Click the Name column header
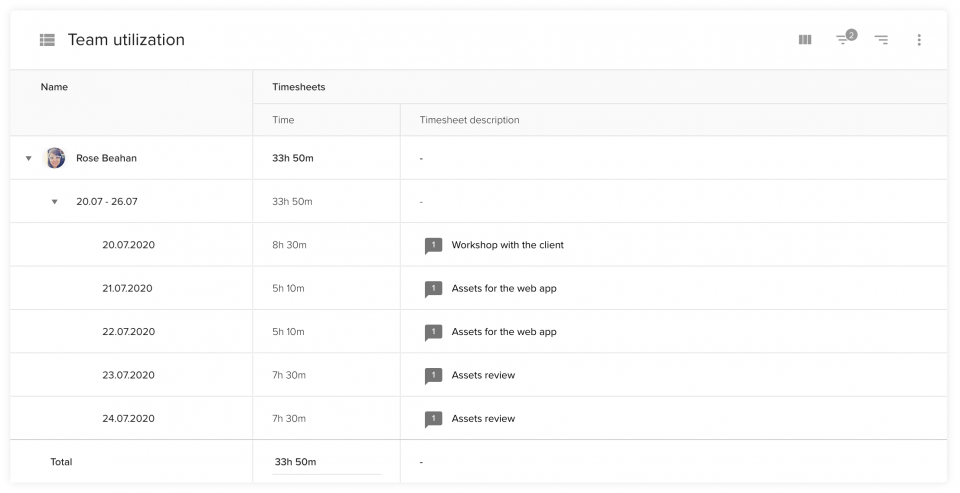Viewport: 960px width, 493px height. tap(54, 87)
